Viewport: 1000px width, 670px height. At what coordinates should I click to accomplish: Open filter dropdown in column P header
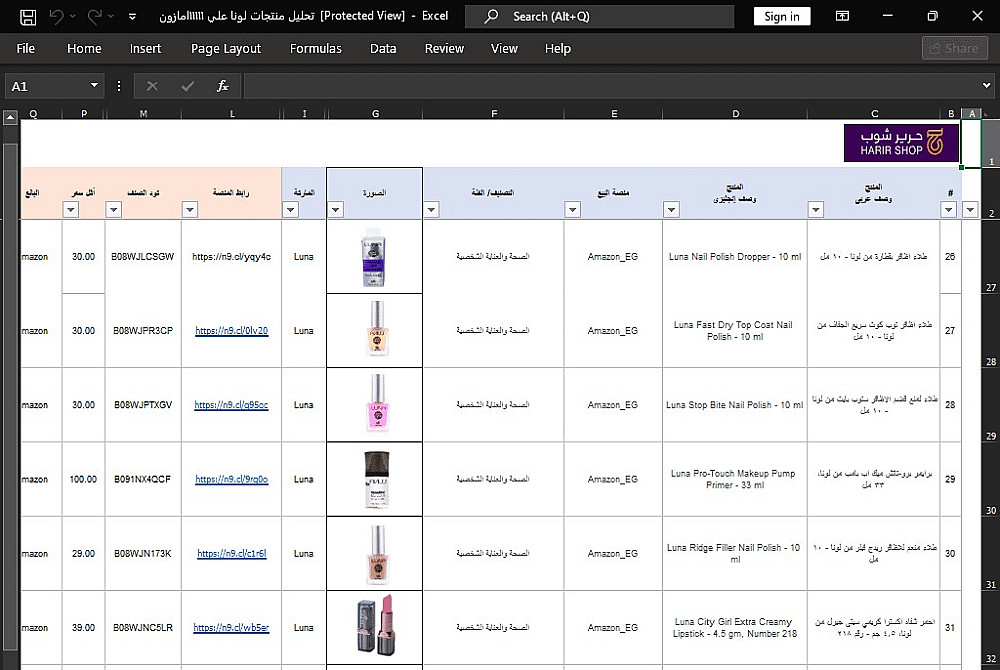pos(70,209)
